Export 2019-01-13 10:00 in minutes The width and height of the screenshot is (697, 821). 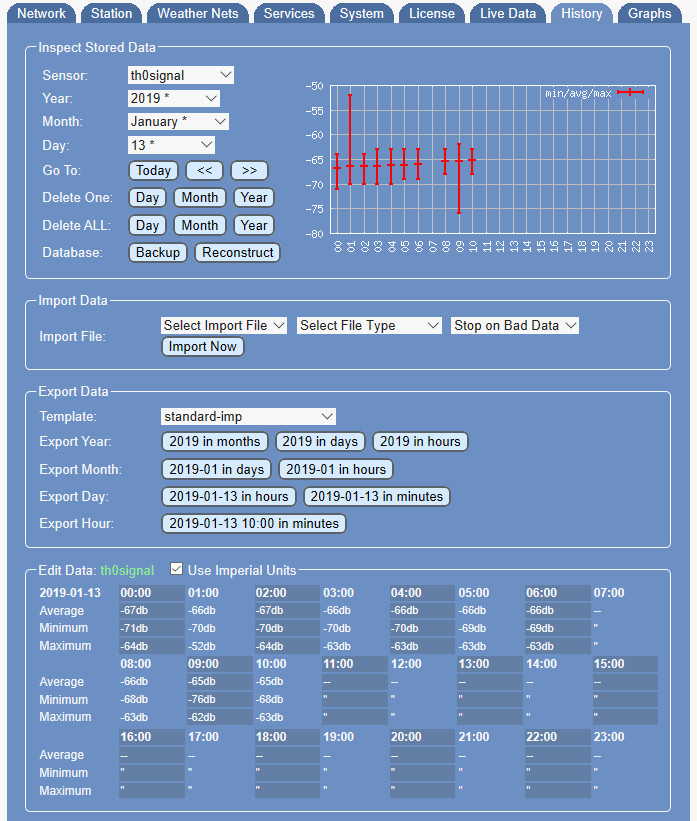tap(254, 524)
